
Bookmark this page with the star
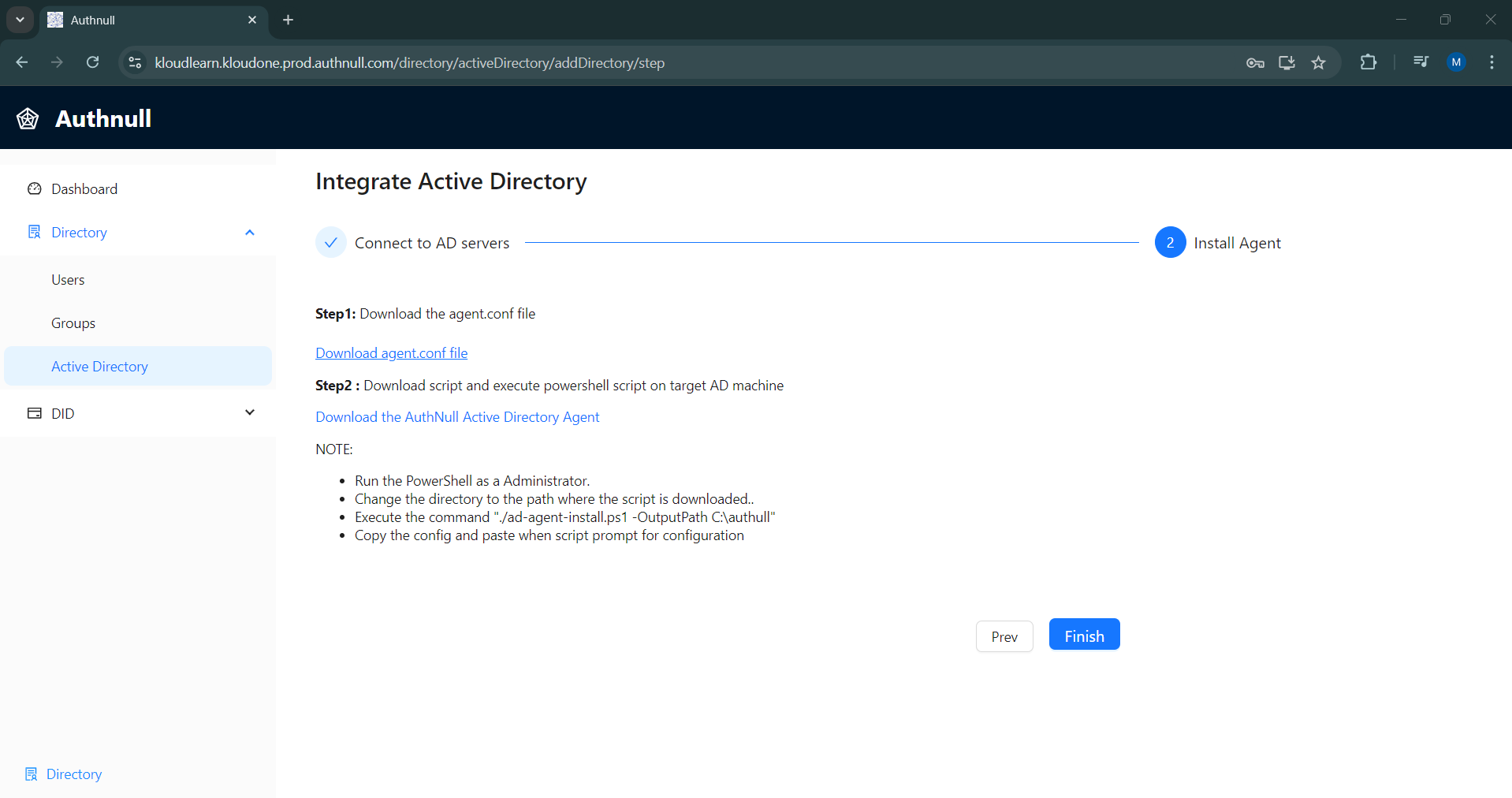[1318, 62]
